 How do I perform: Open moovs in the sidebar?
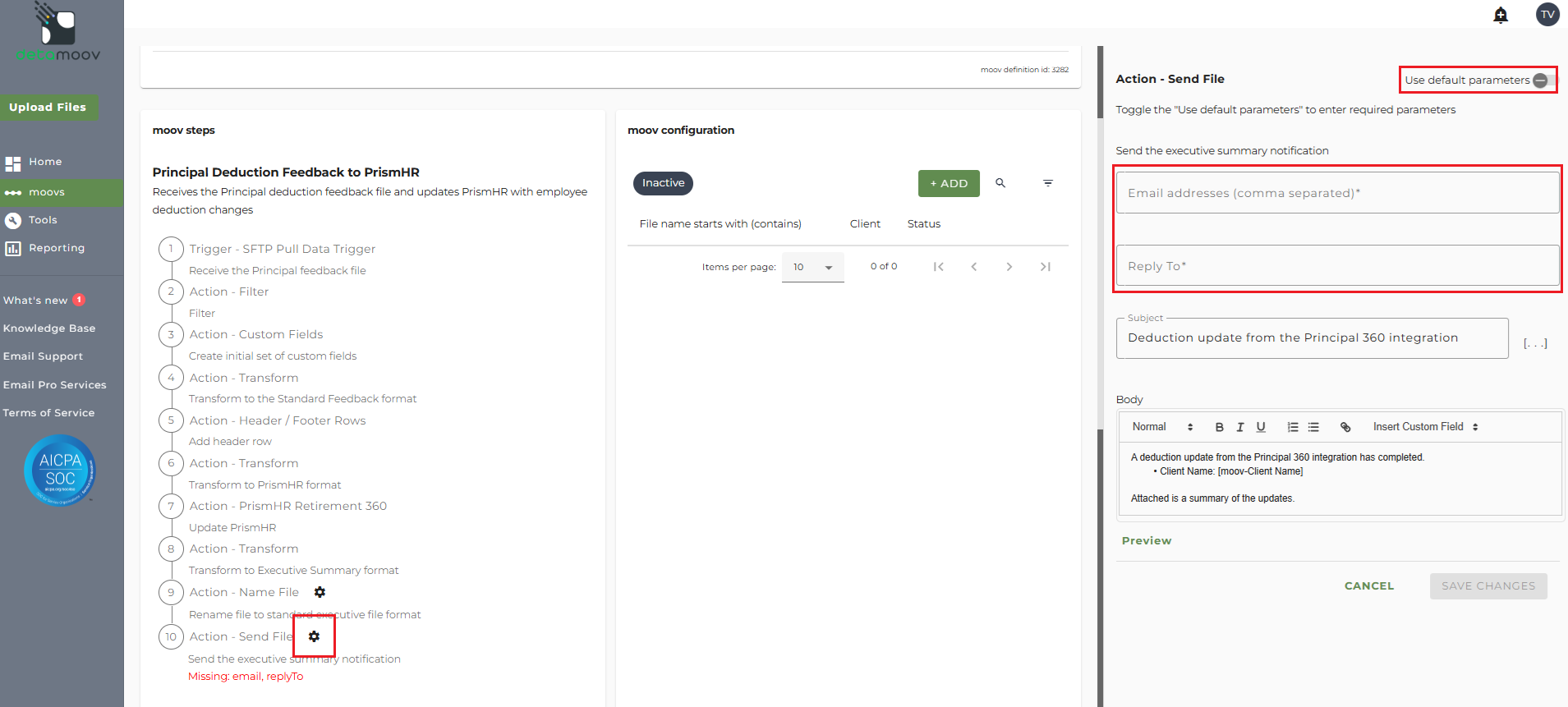point(62,192)
